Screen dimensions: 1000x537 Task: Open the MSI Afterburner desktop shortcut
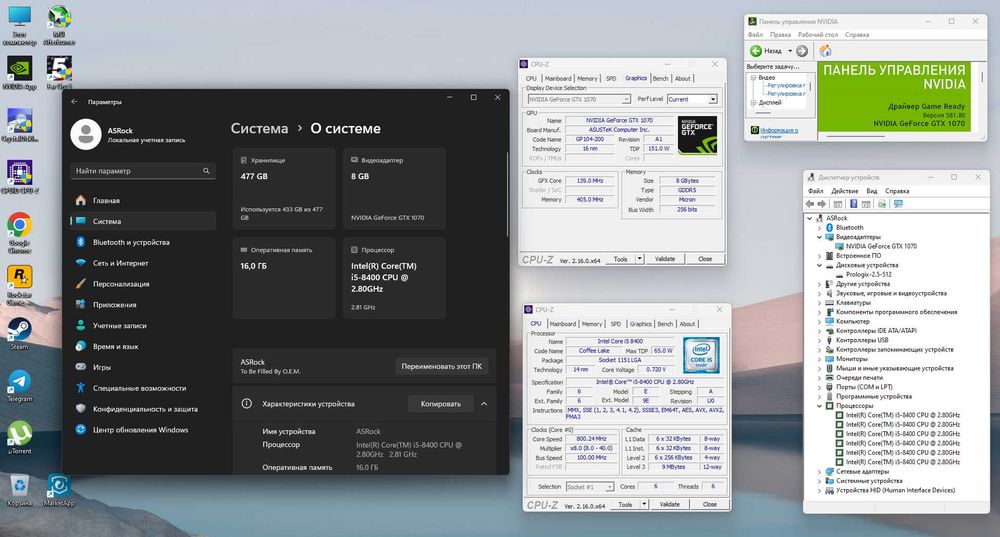click(x=59, y=24)
